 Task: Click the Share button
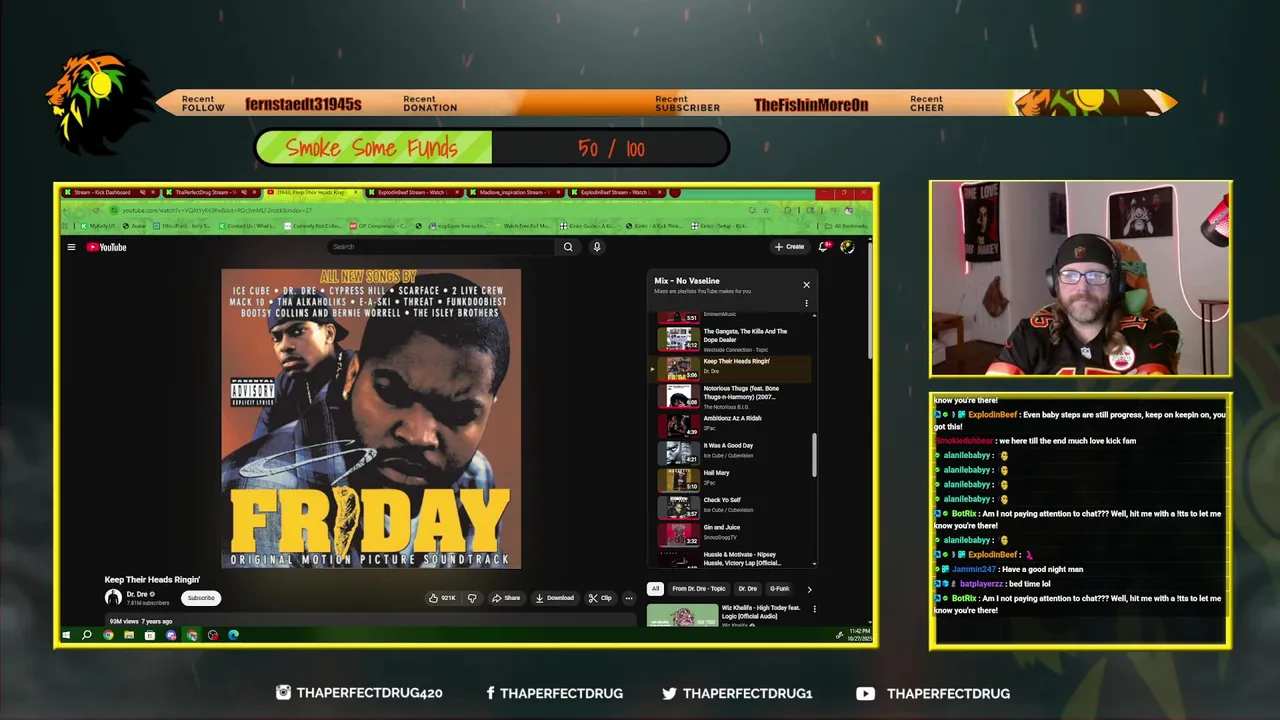(x=506, y=598)
